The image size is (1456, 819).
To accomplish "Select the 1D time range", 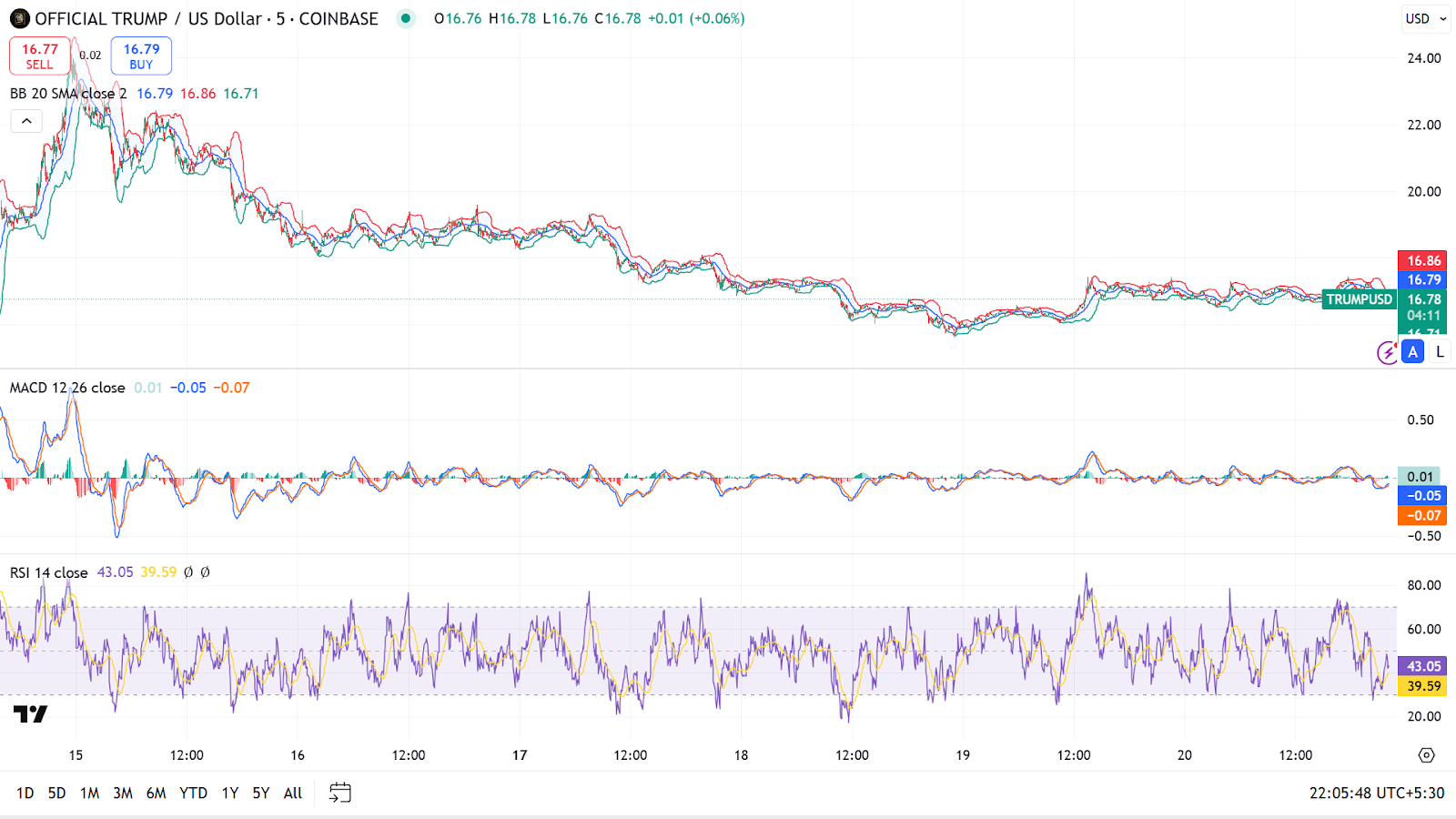I will click(x=25, y=793).
